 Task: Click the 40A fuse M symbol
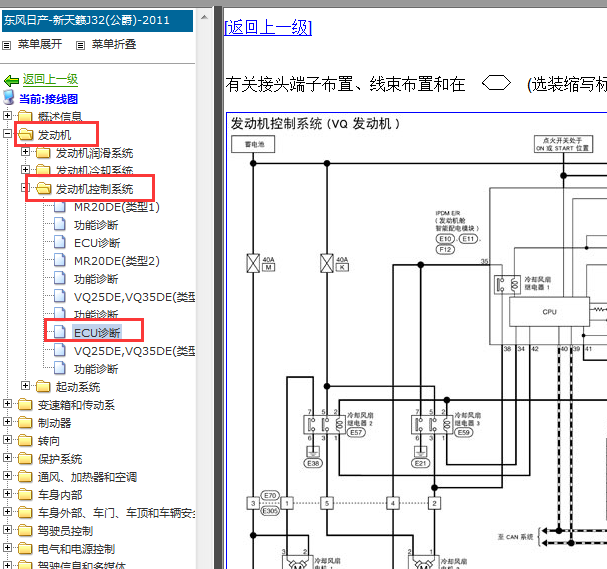253,263
